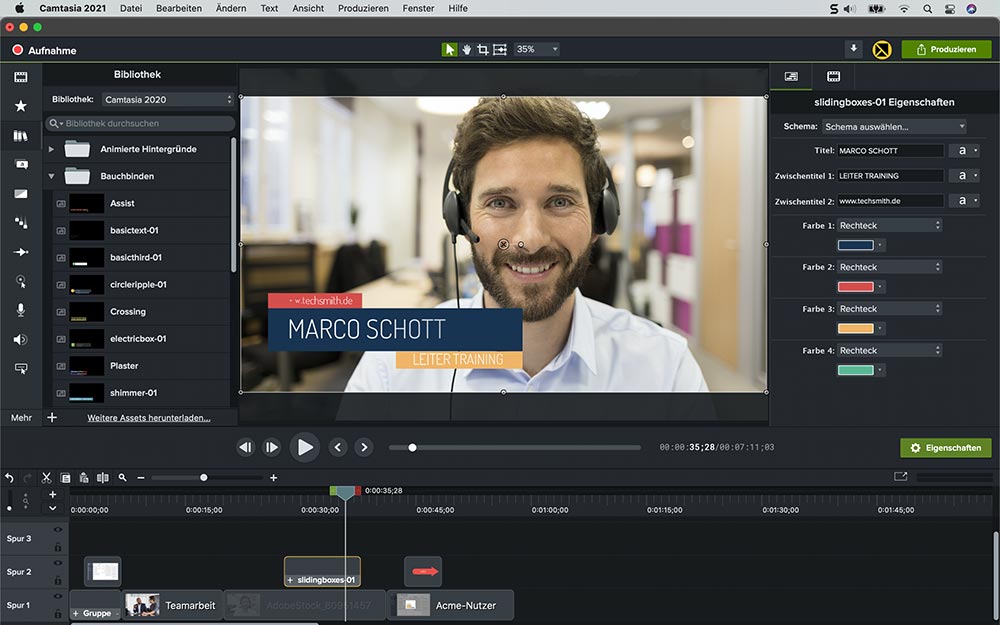Click the red Farbe 2 swatch
Screen dimensions: 1000x625
(x=855, y=286)
